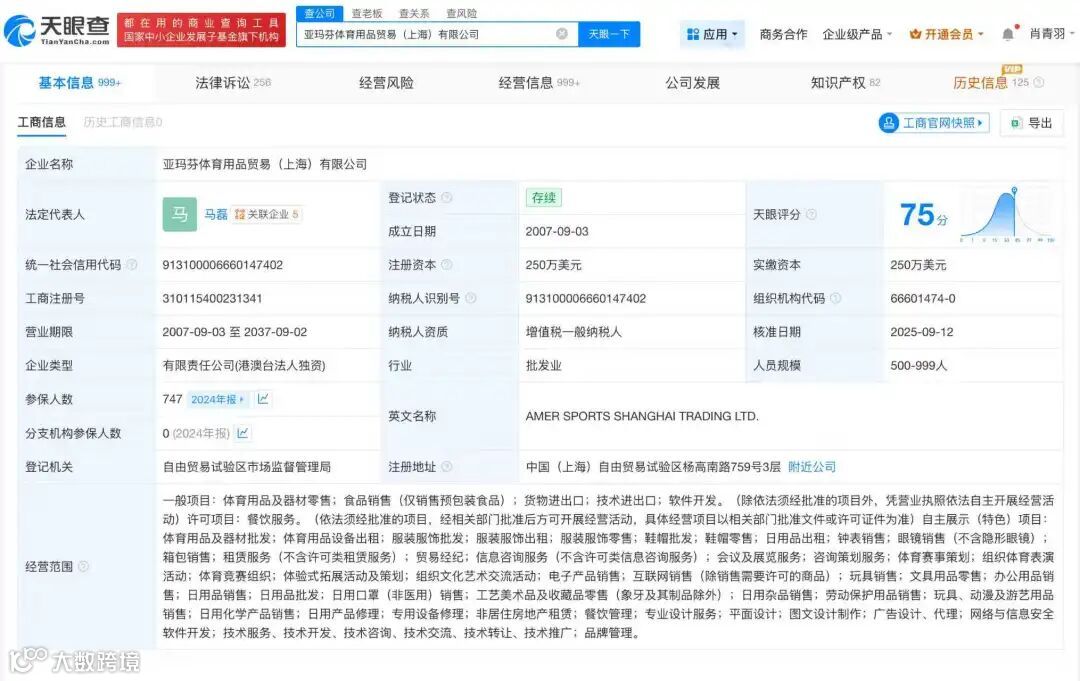1080x681 pixels.
Task: Switch to the 基本信息 tab
Action: tap(79, 83)
